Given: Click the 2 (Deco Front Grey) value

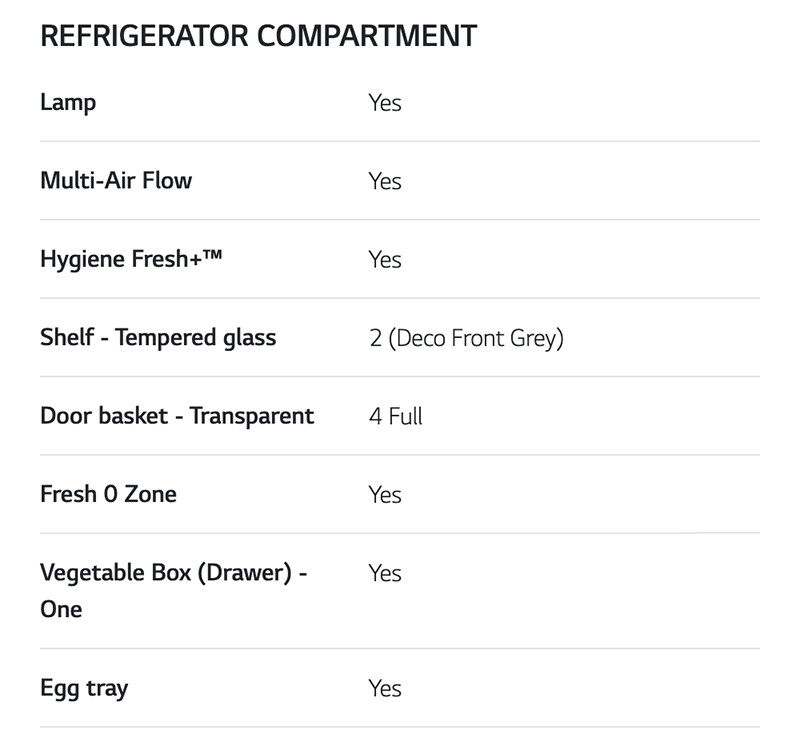Looking at the screenshot, I should point(466,338).
